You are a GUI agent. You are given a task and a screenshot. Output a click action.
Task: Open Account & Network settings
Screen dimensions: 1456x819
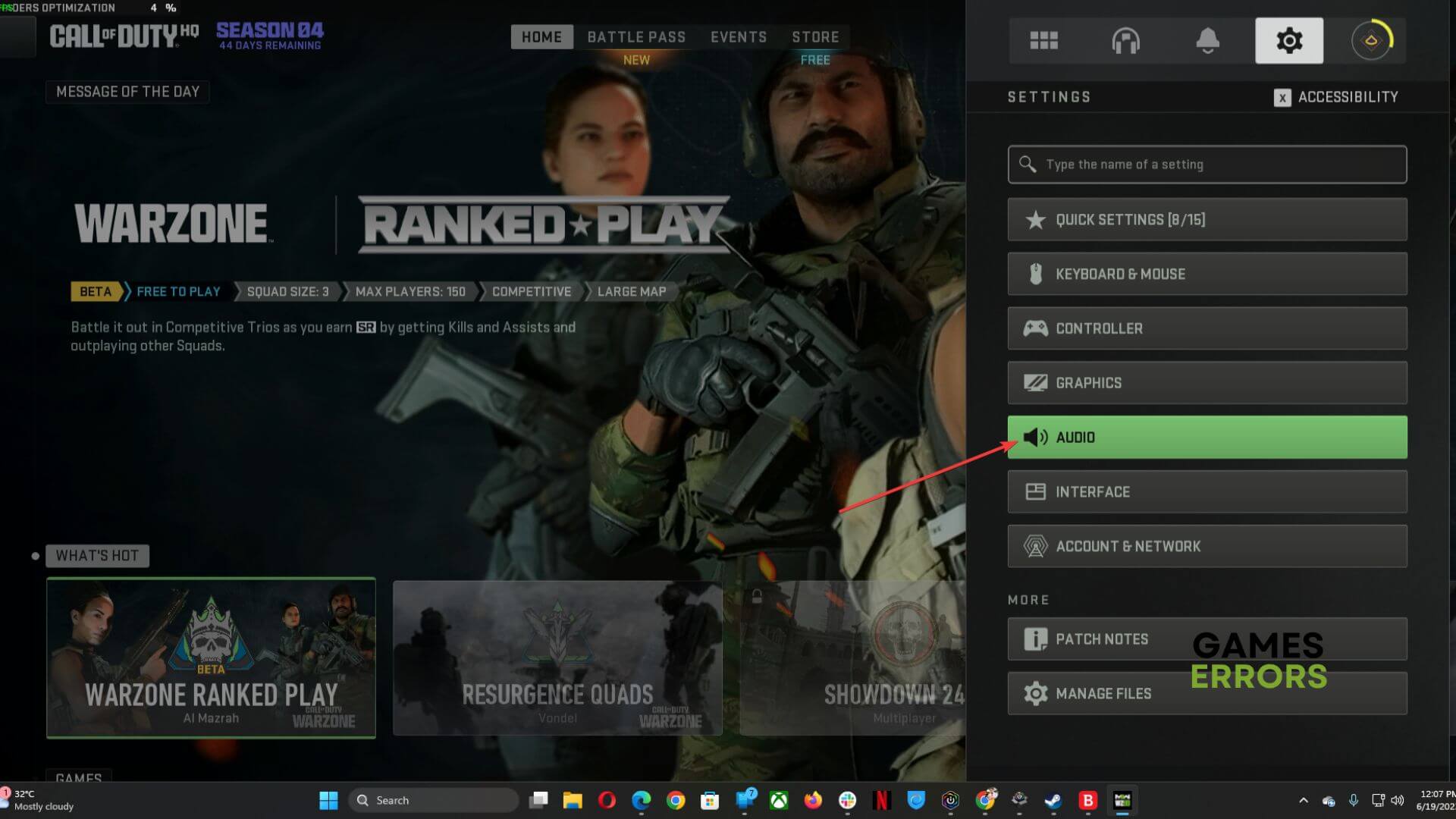point(1207,546)
